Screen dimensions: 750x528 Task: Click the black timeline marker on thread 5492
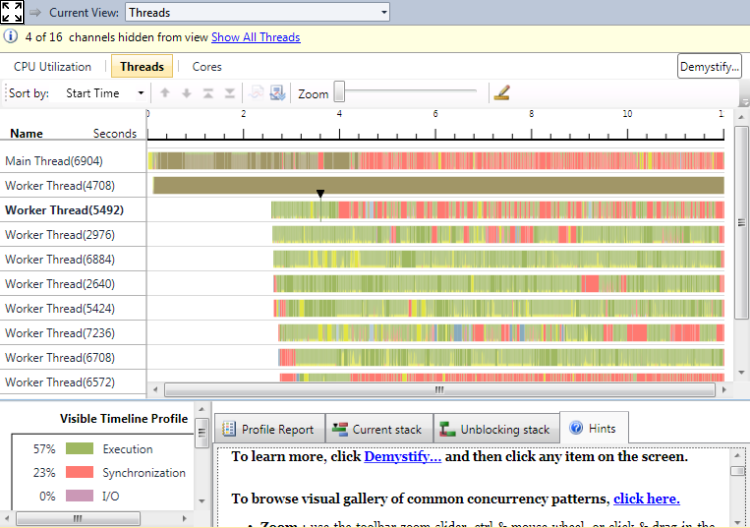point(320,193)
